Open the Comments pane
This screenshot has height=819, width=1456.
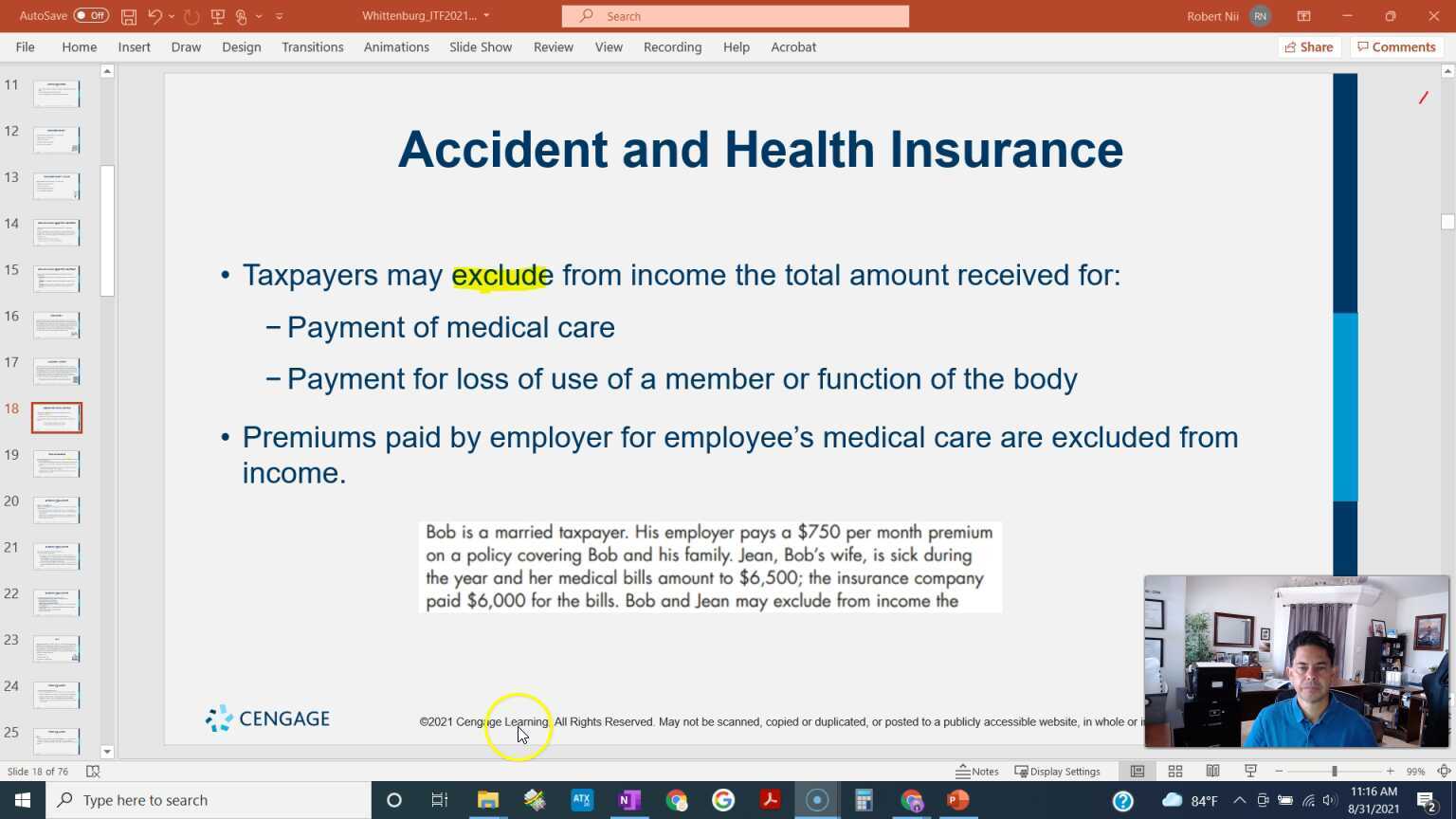[x=1396, y=46]
